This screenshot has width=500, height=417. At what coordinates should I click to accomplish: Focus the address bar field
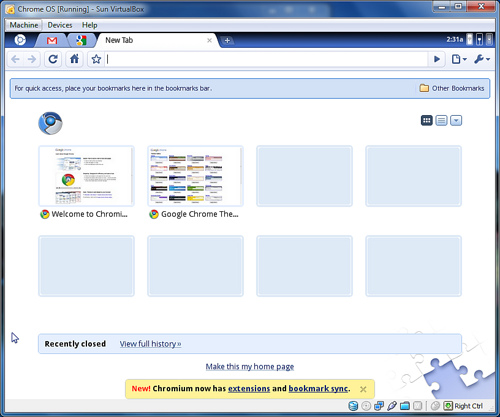coord(266,59)
